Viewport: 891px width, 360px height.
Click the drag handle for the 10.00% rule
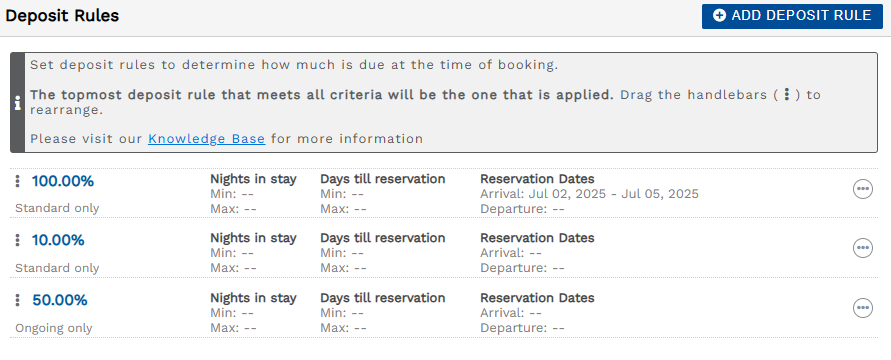[x=18, y=240]
